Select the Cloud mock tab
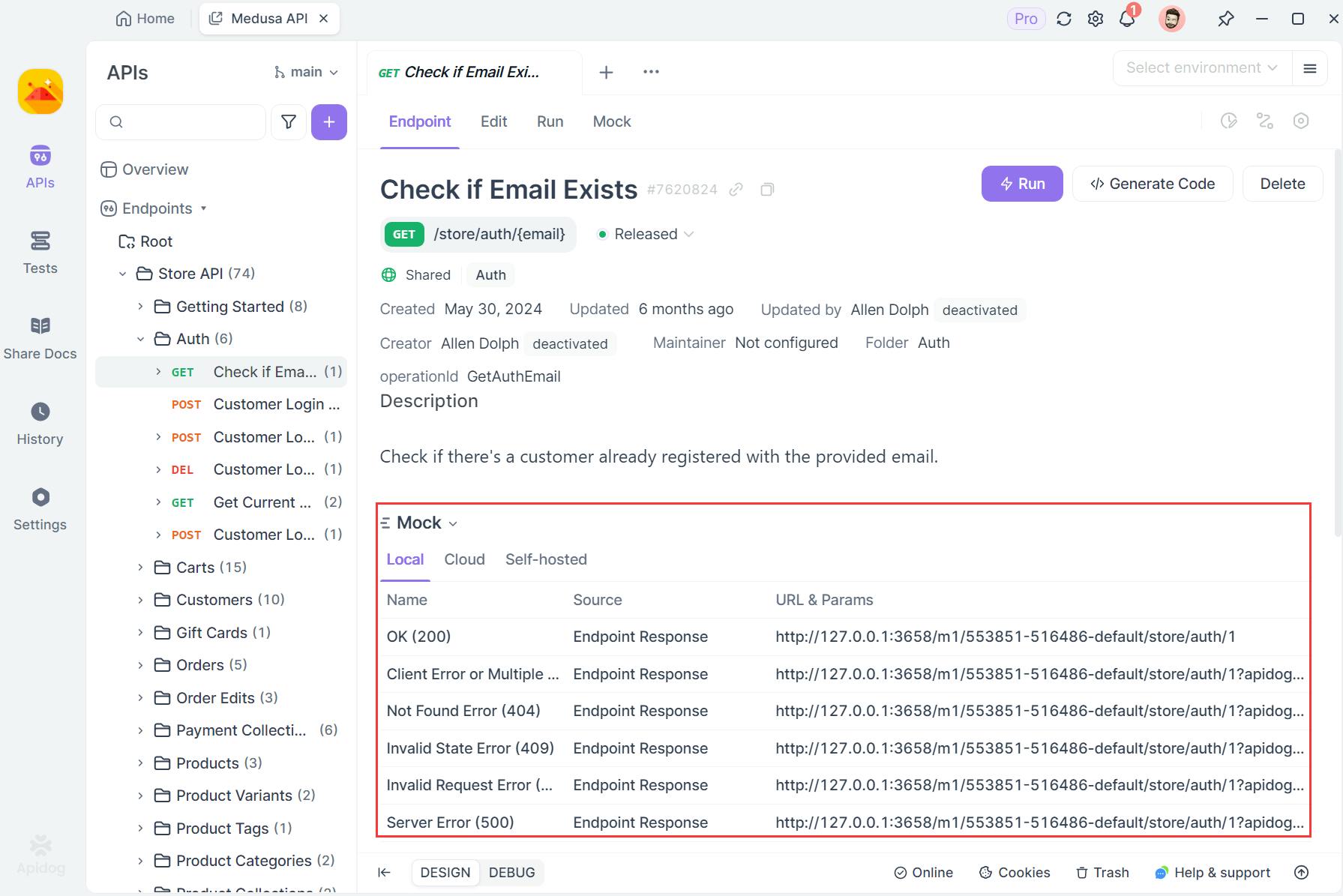Viewport: 1343px width, 896px height. pyautogui.click(x=464, y=559)
